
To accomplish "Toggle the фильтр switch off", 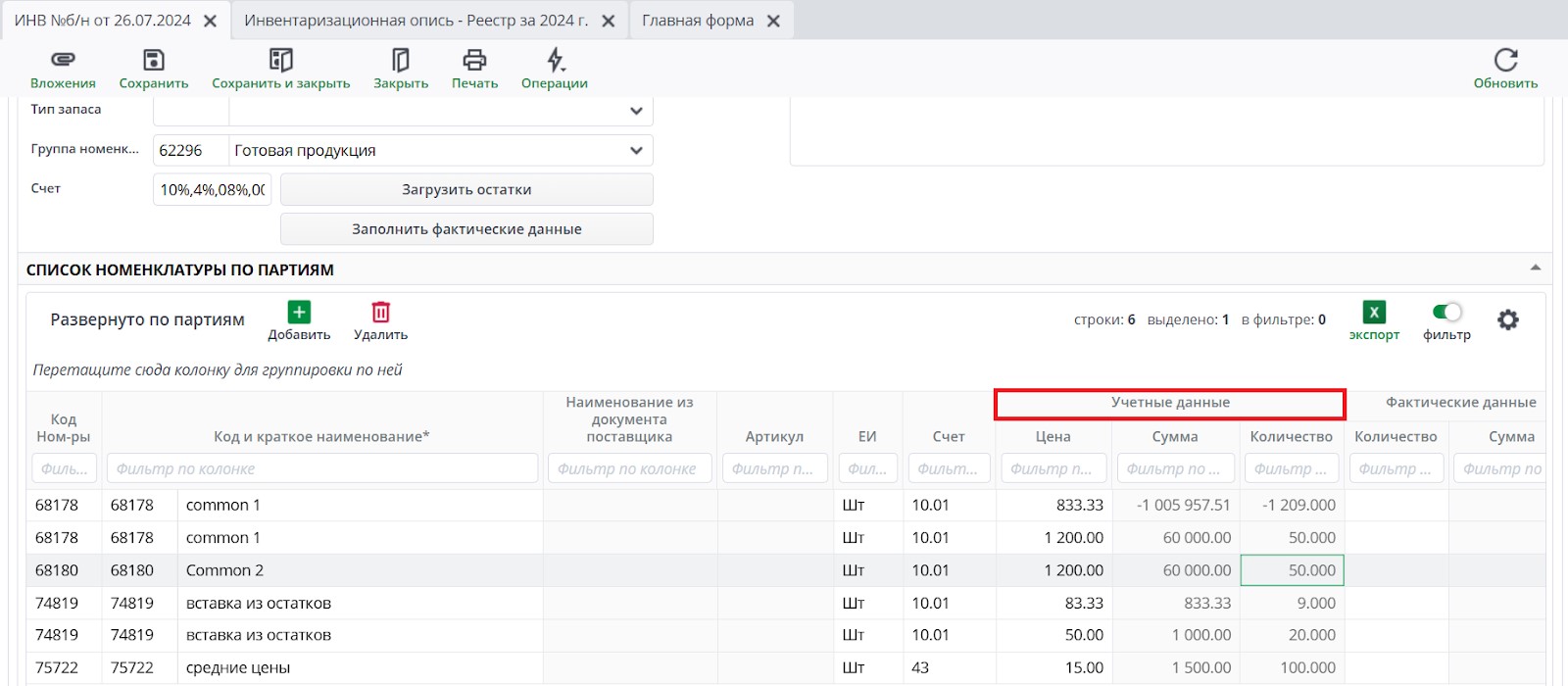I will point(1446,313).
